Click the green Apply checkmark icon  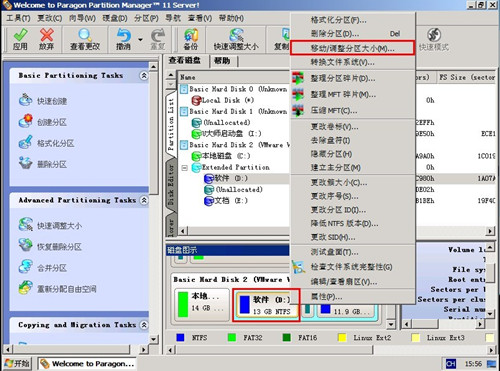pos(20,35)
